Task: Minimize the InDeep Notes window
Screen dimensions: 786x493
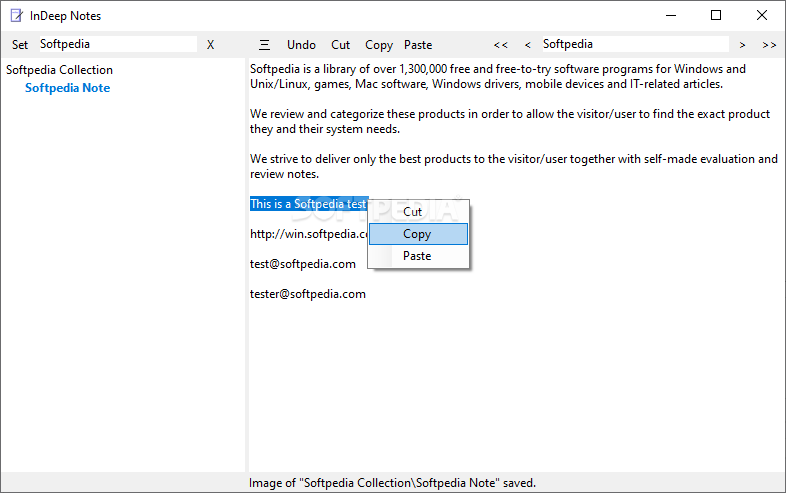Action: (671, 16)
